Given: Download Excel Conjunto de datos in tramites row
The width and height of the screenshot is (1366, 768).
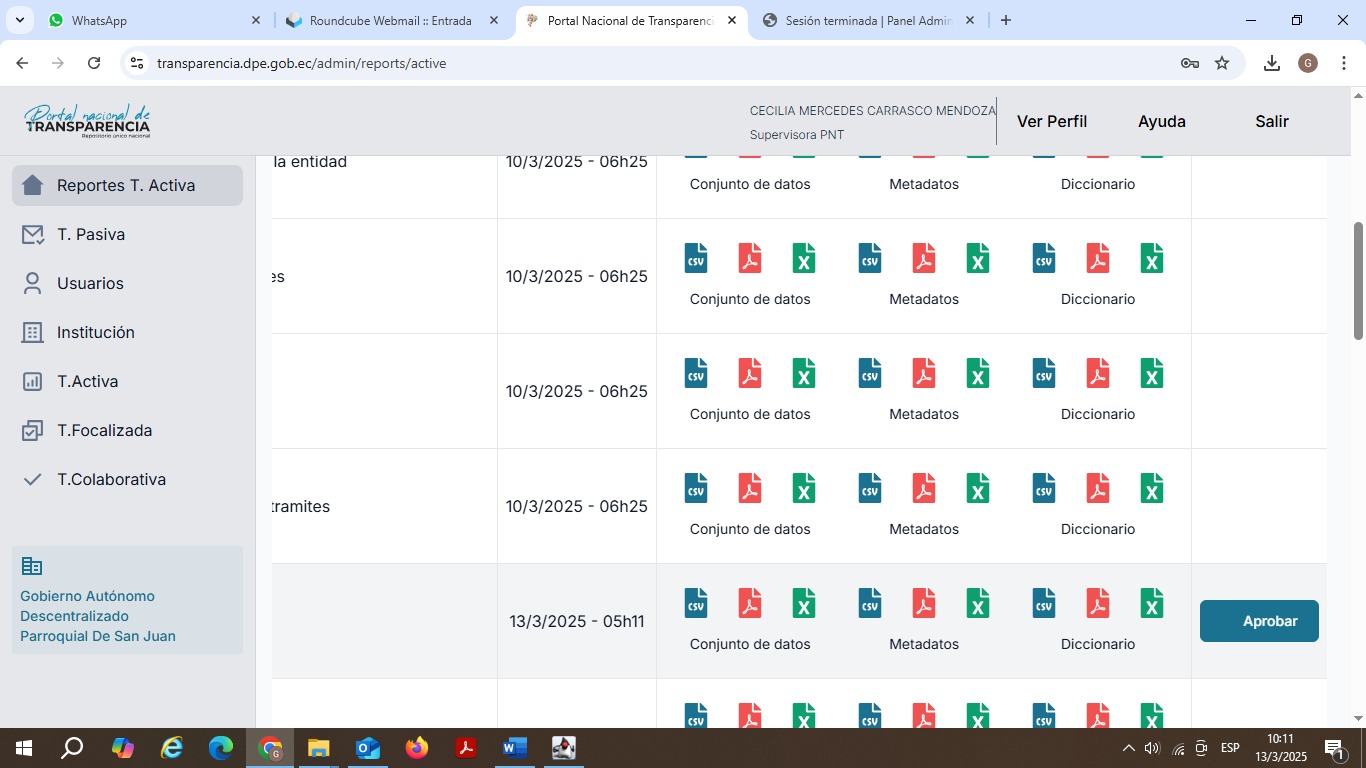Looking at the screenshot, I should pos(804,488).
